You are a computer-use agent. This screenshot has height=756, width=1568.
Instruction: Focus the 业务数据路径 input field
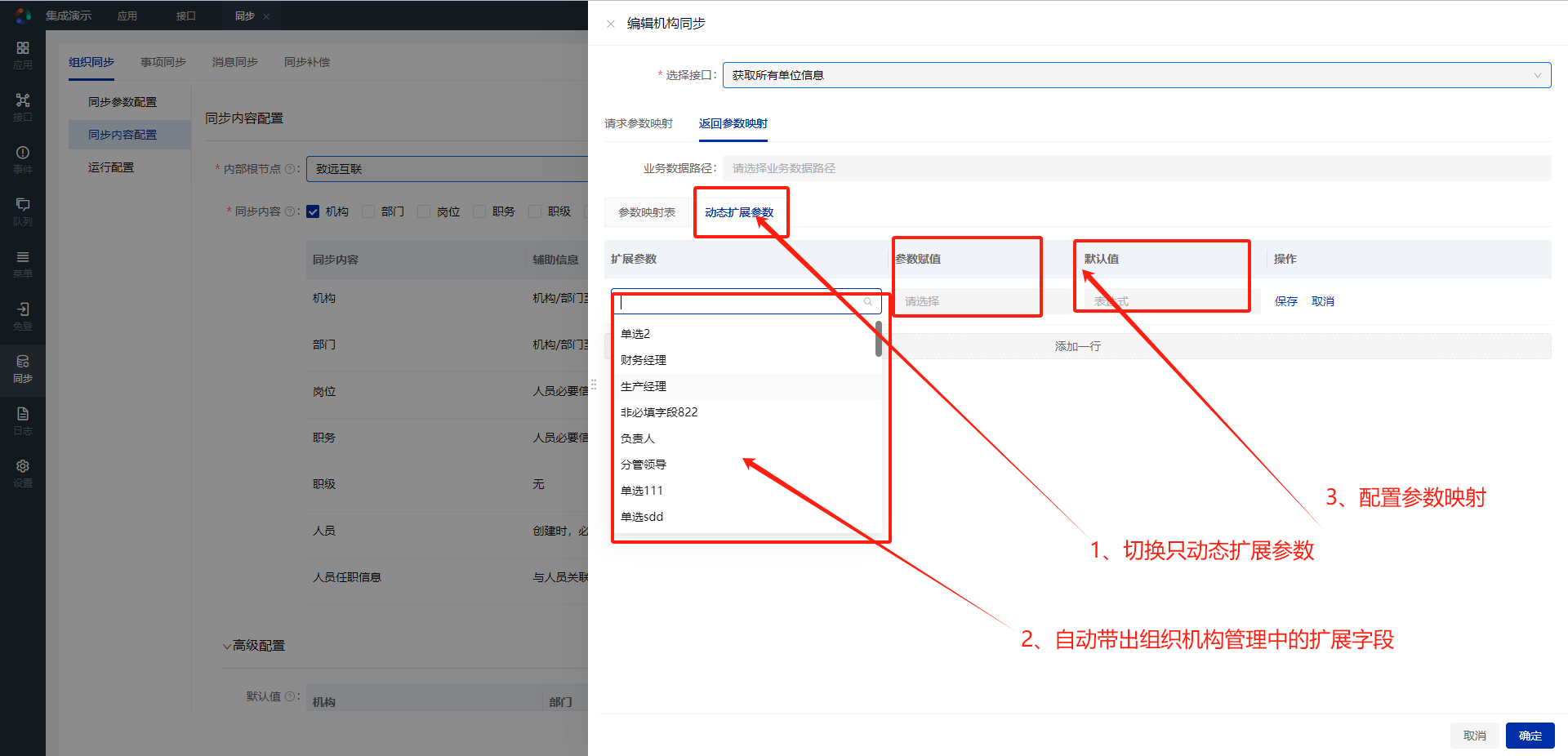[1137, 168]
